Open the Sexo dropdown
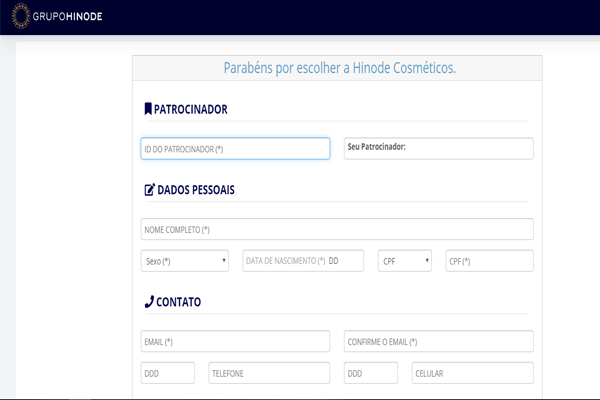This screenshot has width=600, height=400. point(185,261)
